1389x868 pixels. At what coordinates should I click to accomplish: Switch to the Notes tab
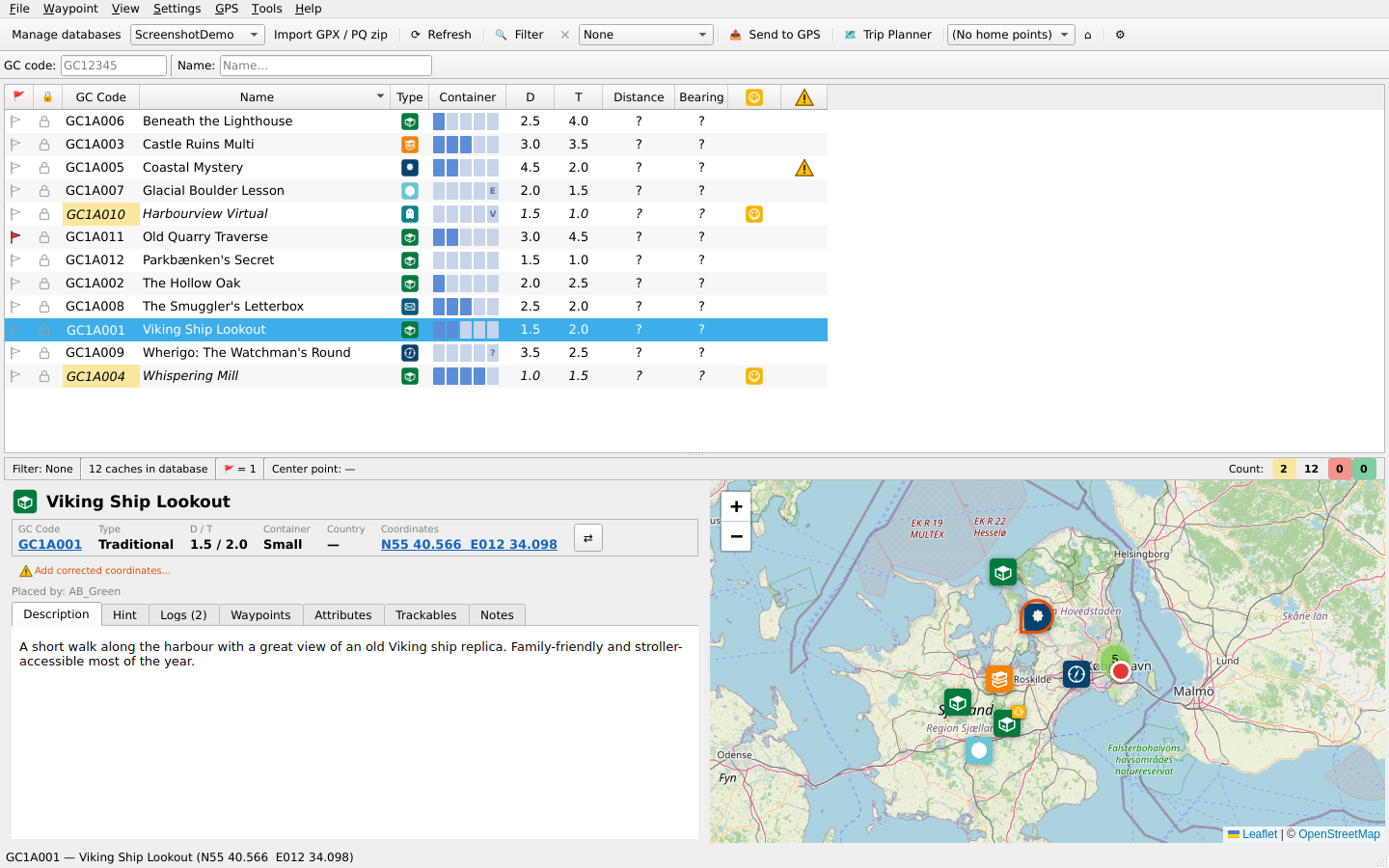click(497, 615)
